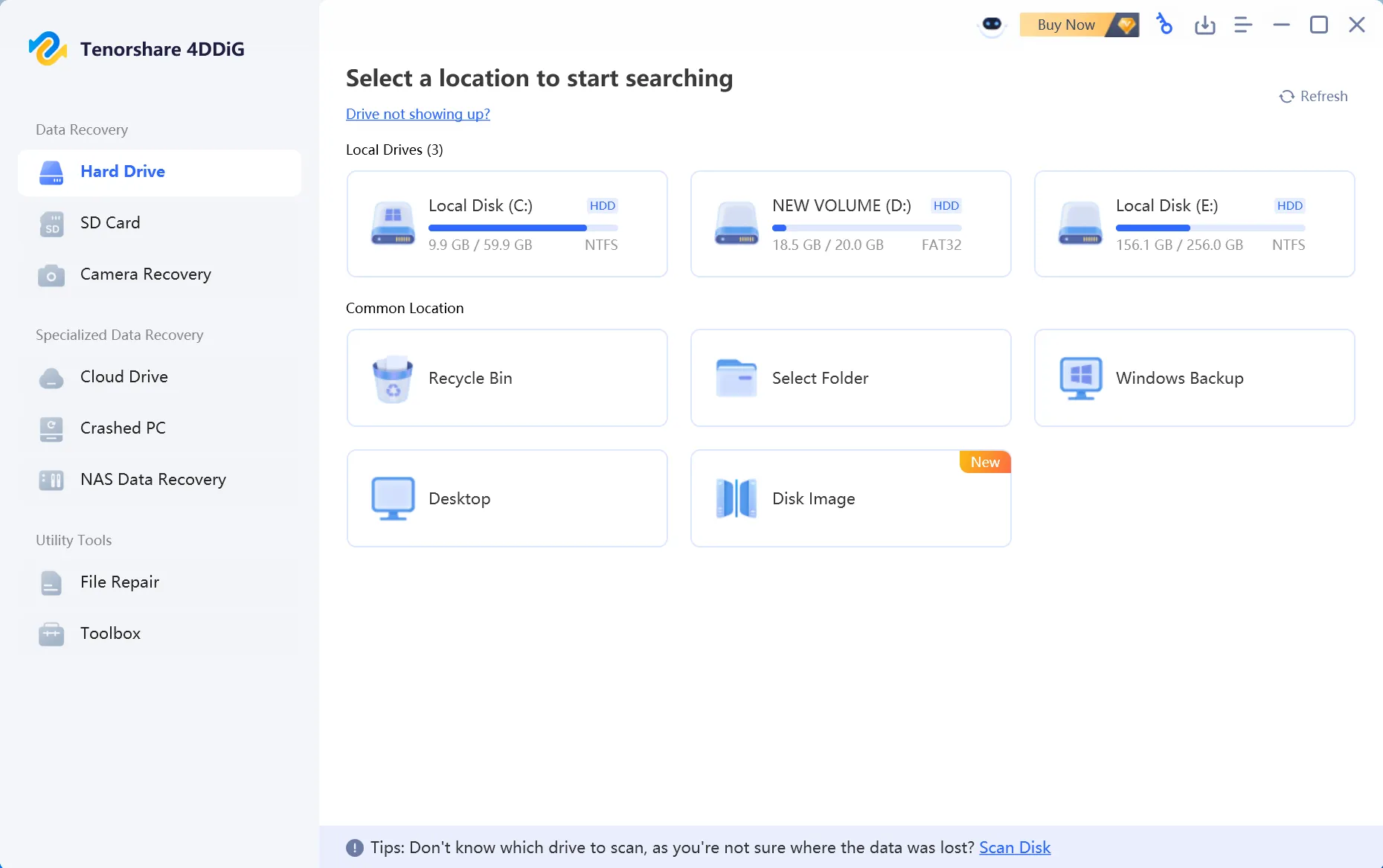Click the download/import icon in title bar

click(x=1204, y=25)
